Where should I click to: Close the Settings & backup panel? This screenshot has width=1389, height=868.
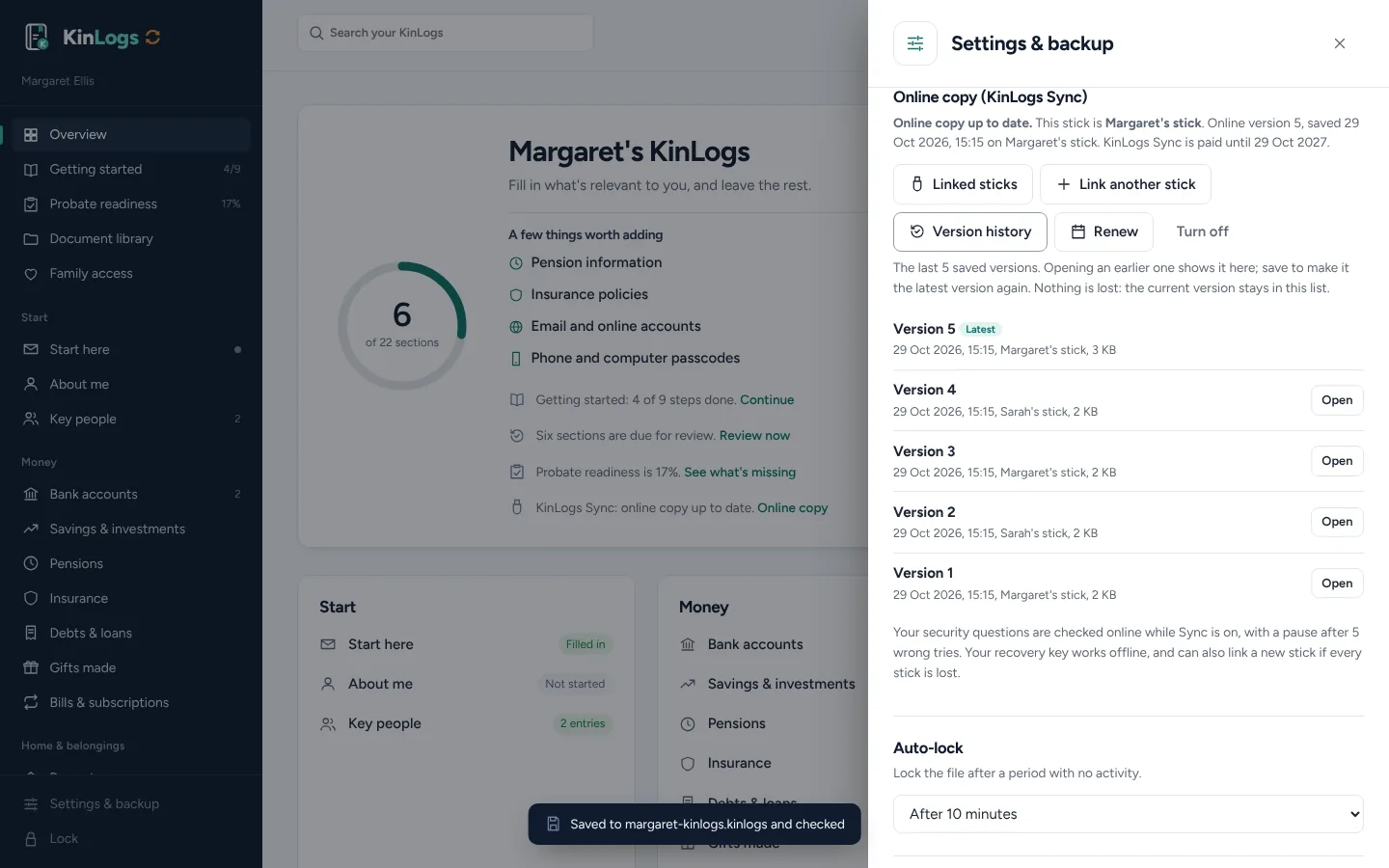(x=1340, y=43)
